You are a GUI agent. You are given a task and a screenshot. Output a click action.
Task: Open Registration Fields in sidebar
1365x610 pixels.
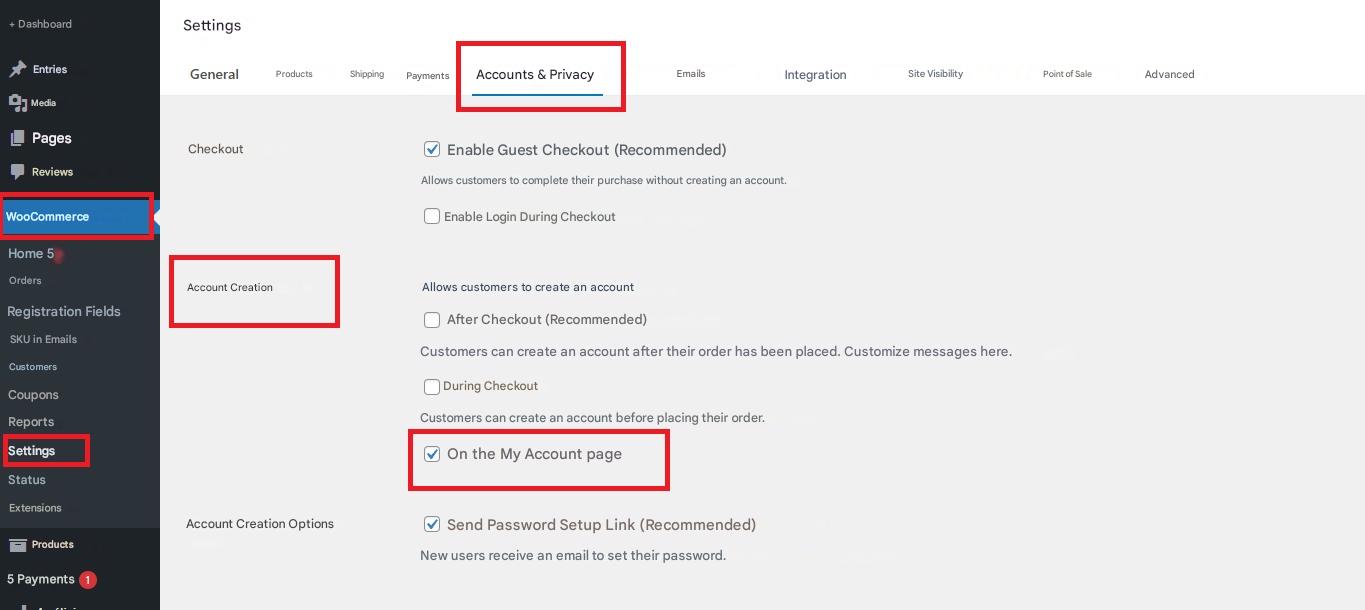point(64,311)
